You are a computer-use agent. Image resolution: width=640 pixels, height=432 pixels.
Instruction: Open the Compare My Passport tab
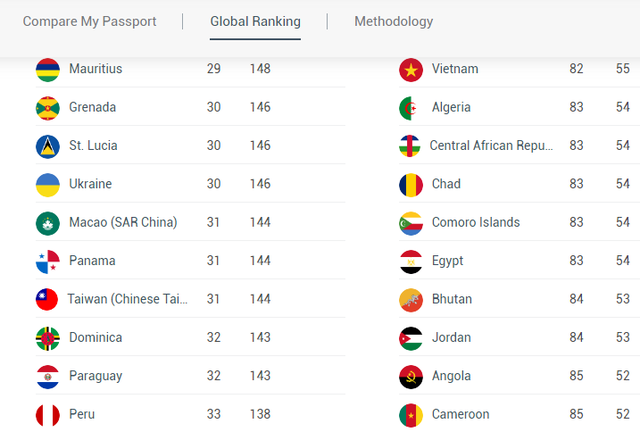[x=90, y=21]
